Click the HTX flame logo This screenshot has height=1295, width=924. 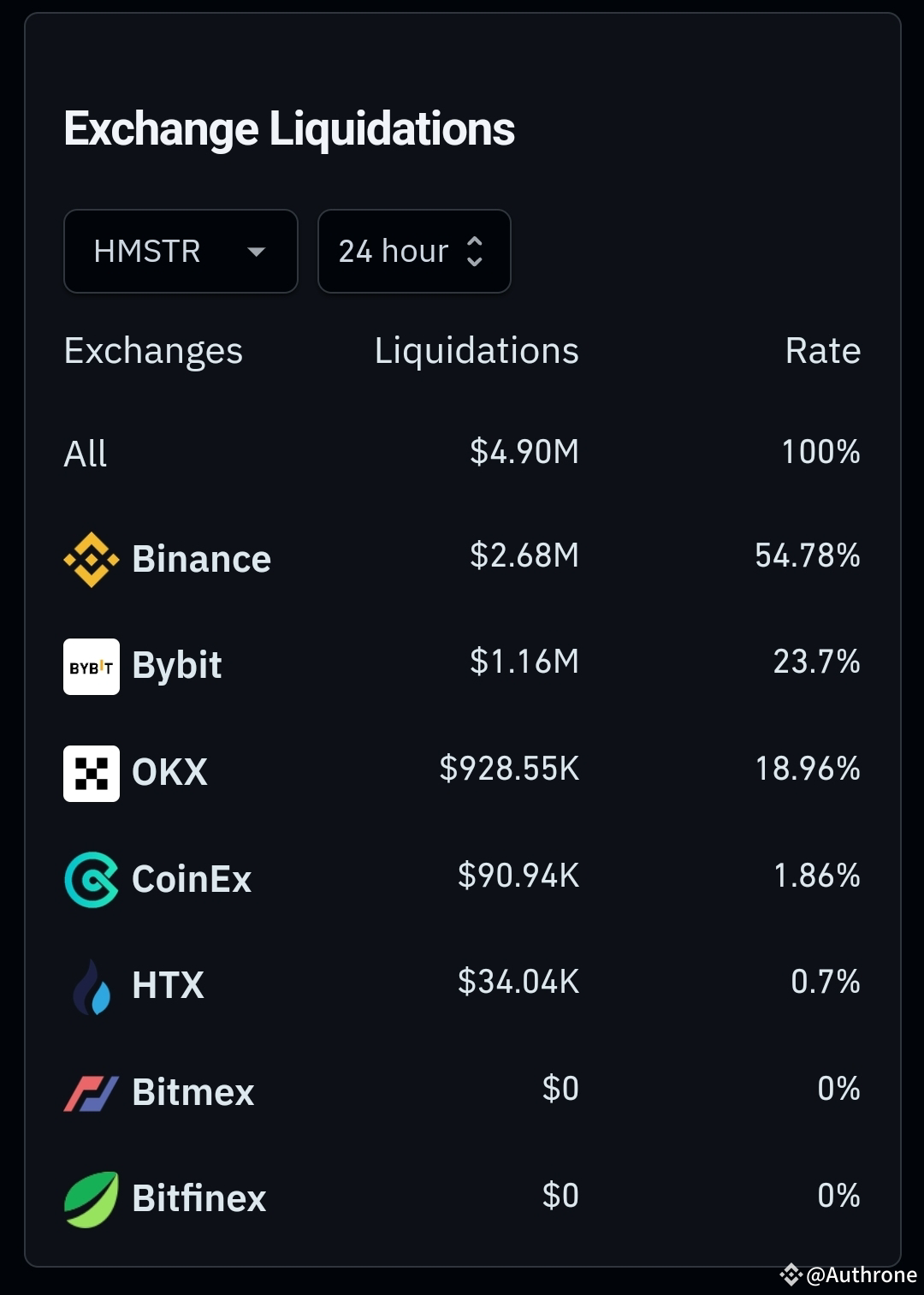92,986
